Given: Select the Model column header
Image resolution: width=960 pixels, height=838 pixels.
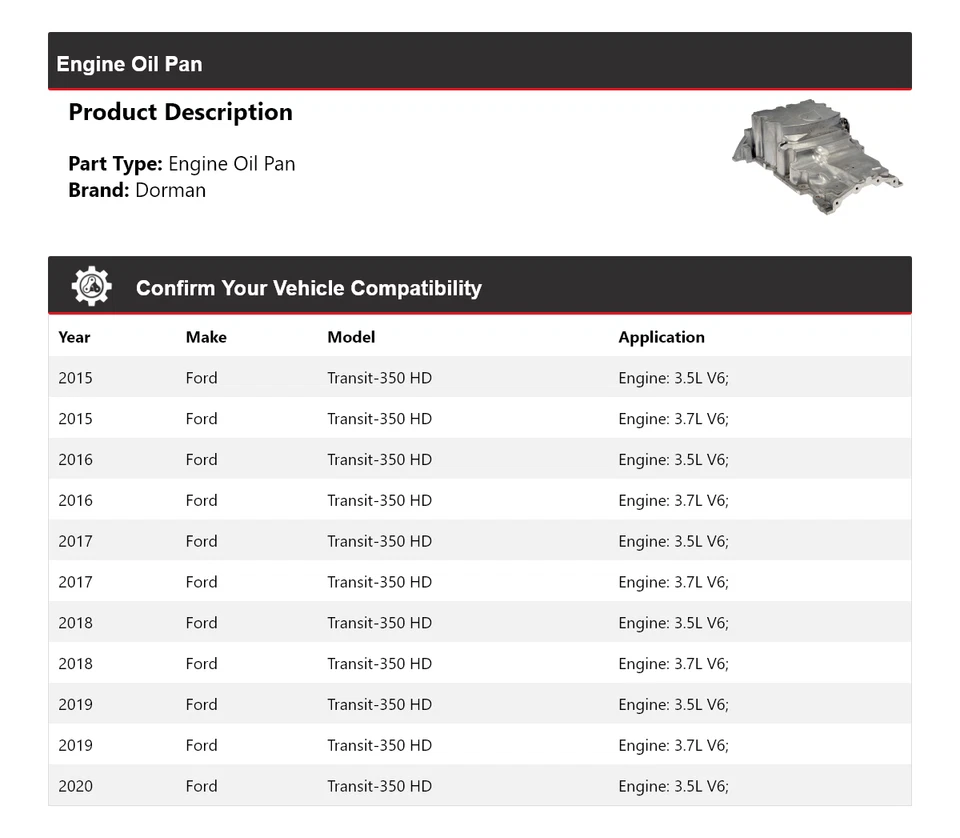Looking at the screenshot, I should coord(351,337).
